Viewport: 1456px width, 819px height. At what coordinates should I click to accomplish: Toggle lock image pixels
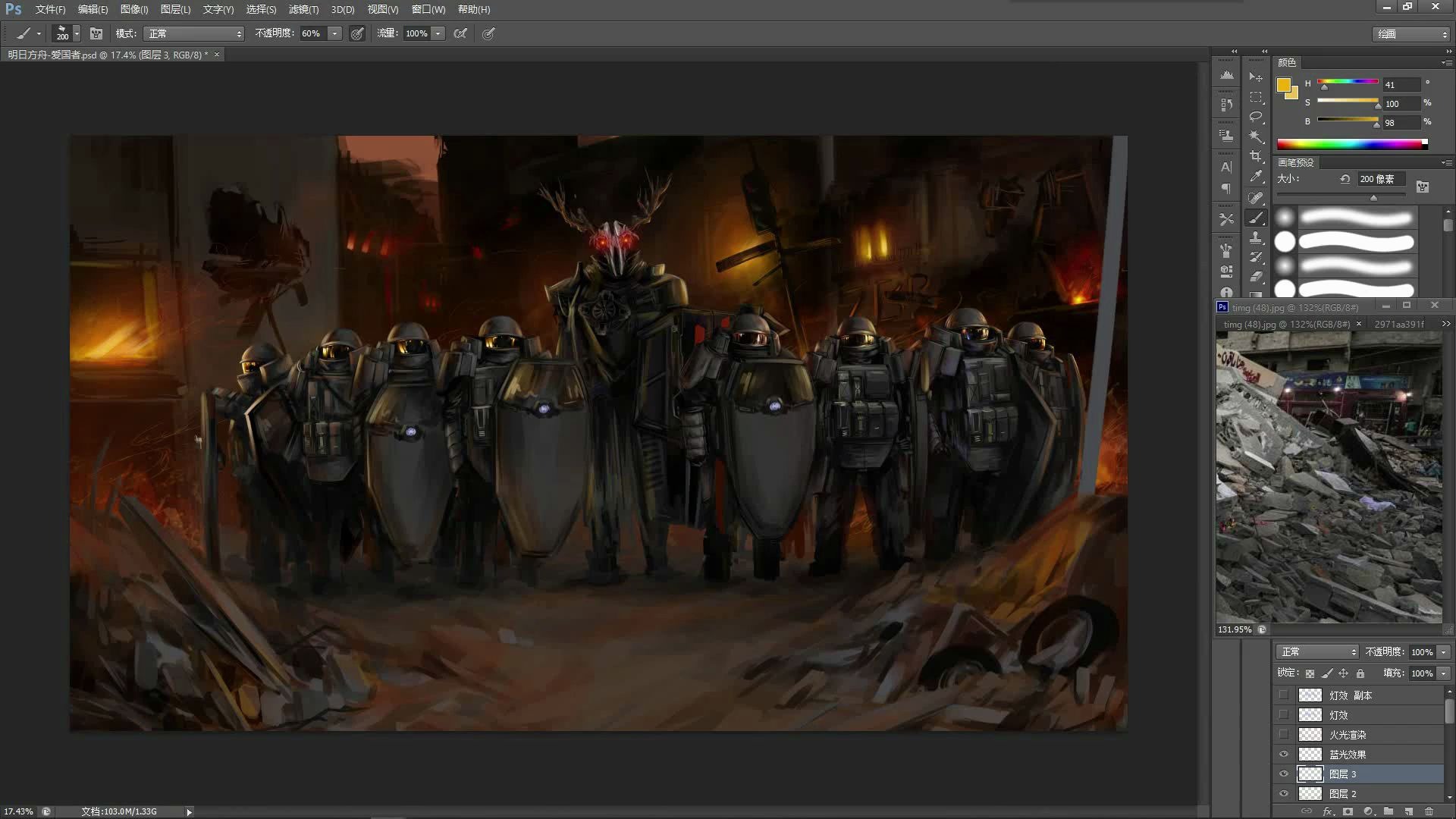coord(1327,673)
